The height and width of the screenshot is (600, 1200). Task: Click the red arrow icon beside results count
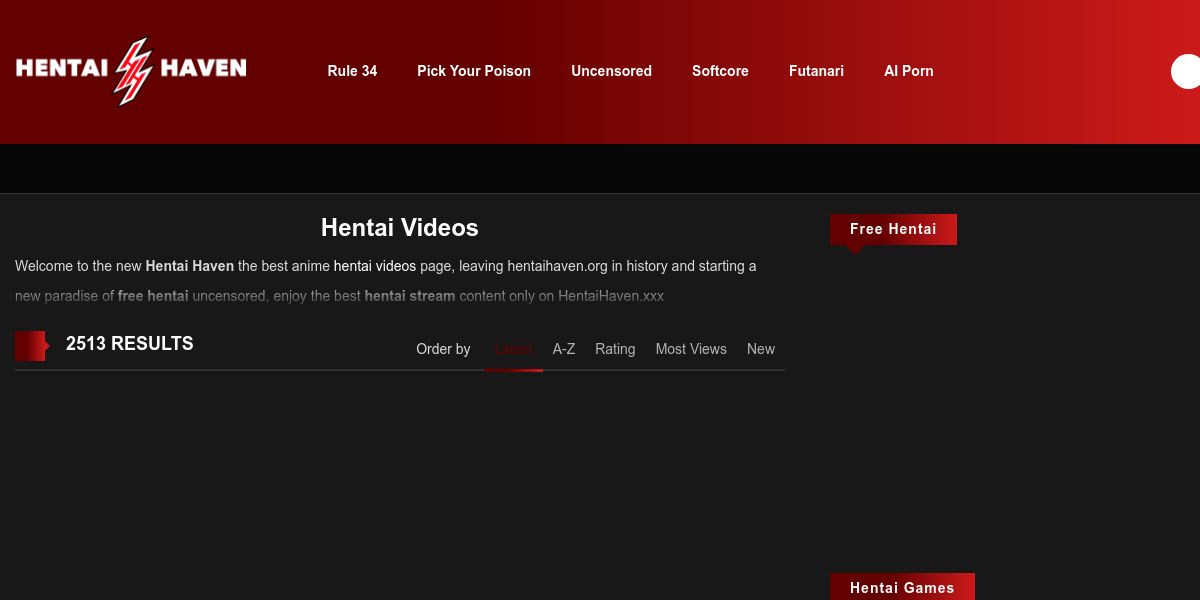point(32,346)
